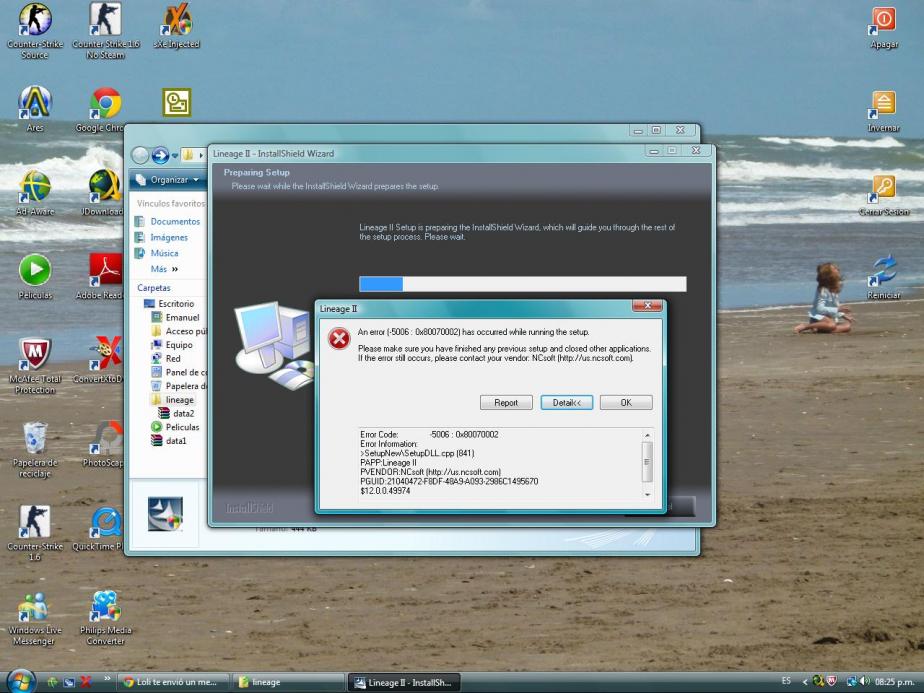The width and height of the screenshot is (924, 693).
Task: Open sXe Injected desktop icon
Action: coord(176,26)
